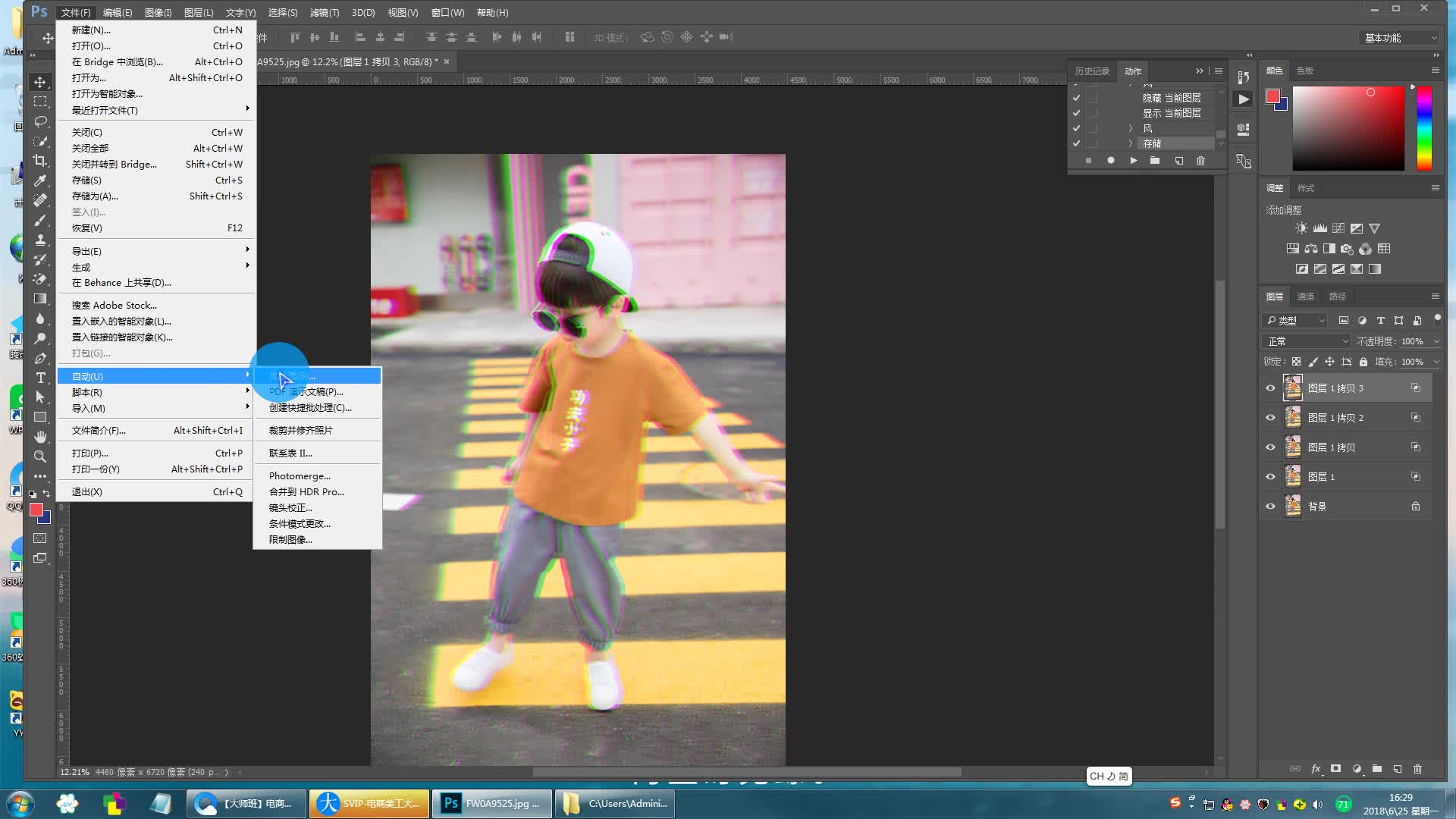The width and height of the screenshot is (1456, 819).
Task: Open a Curves adjustment from the Adjustments panel
Action: click(1338, 227)
